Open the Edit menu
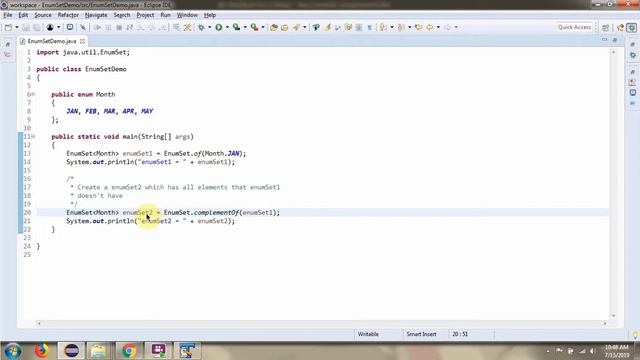 23,15
